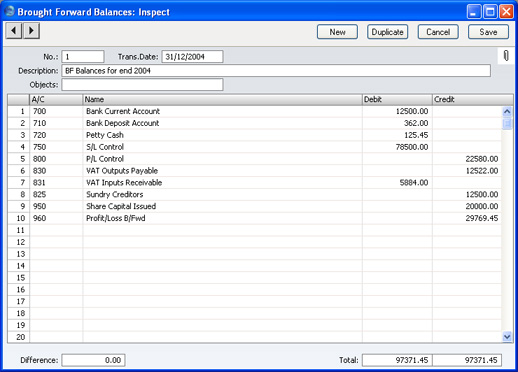
Task: Click the table scrollbar thumb
Action: [507, 124]
